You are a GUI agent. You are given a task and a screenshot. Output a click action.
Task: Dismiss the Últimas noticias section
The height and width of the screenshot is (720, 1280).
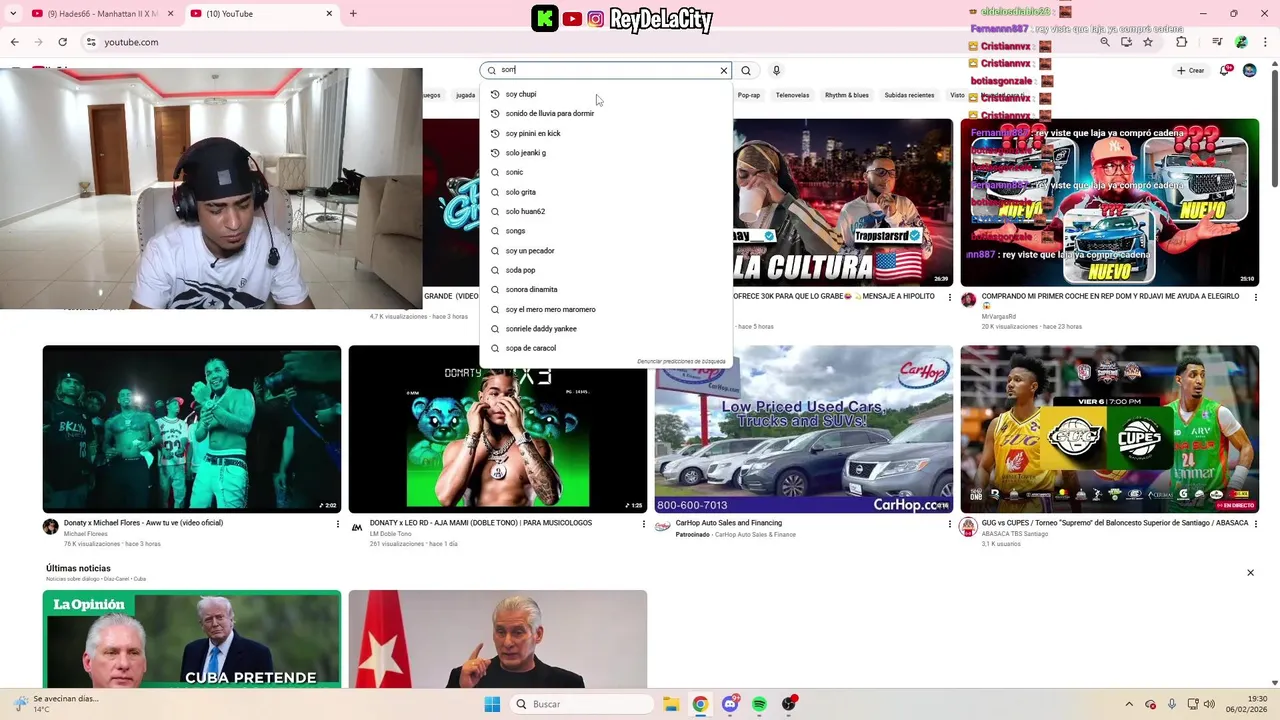pyautogui.click(x=1250, y=573)
